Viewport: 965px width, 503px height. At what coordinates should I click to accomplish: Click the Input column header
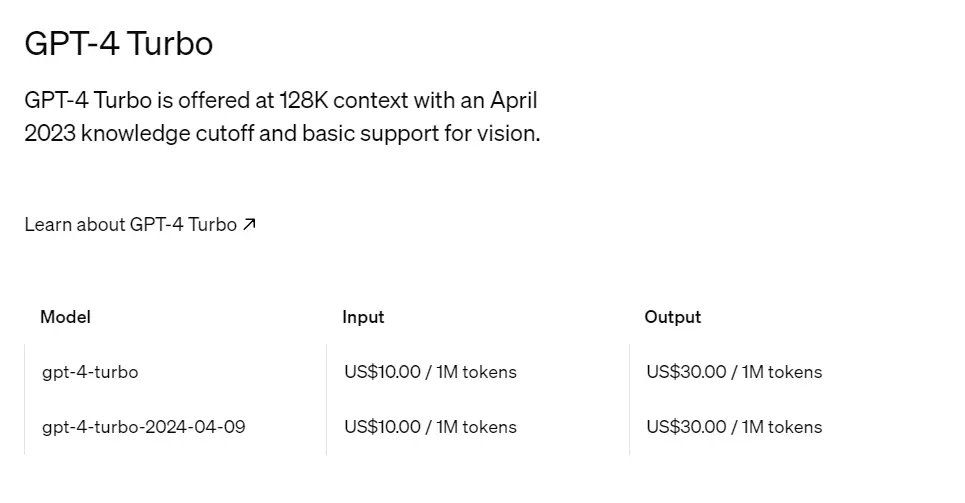pos(363,317)
